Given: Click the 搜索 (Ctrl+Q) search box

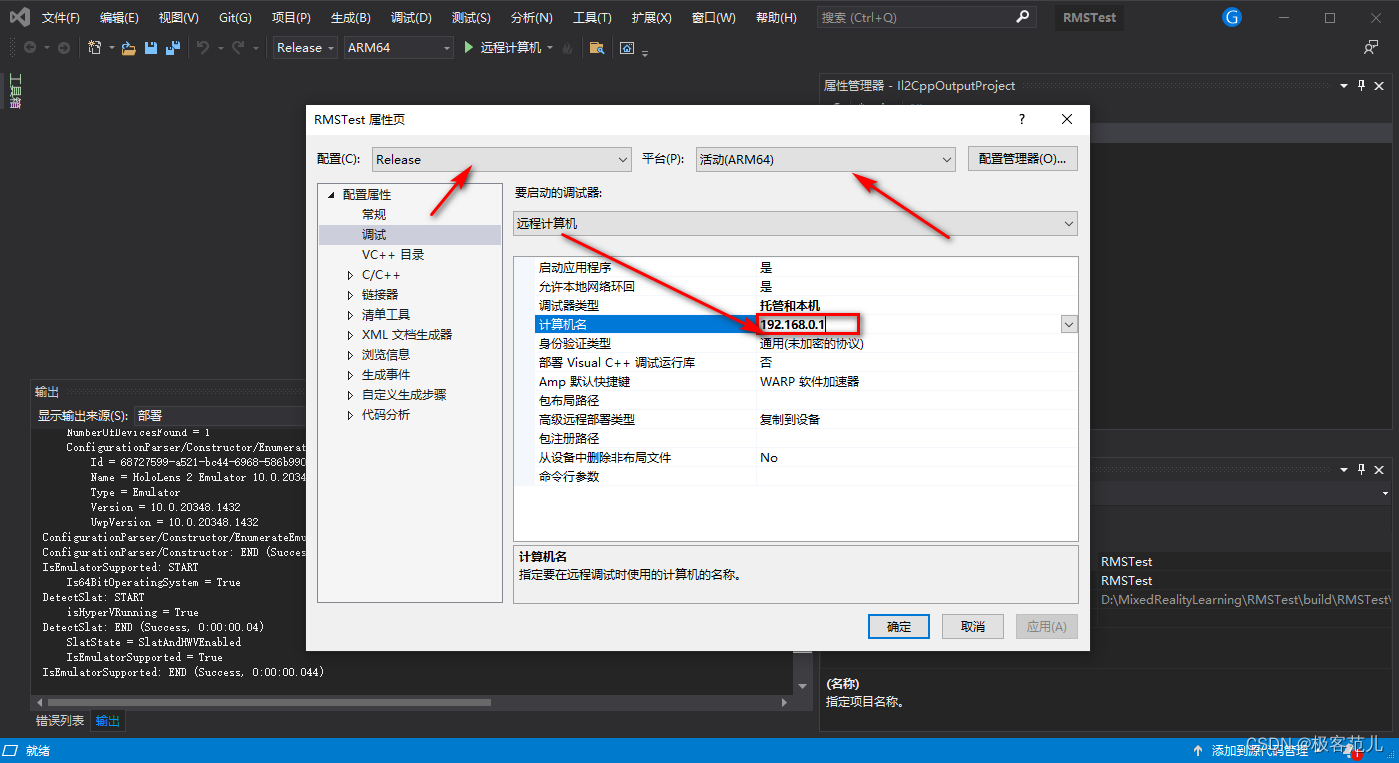Looking at the screenshot, I should [925, 17].
